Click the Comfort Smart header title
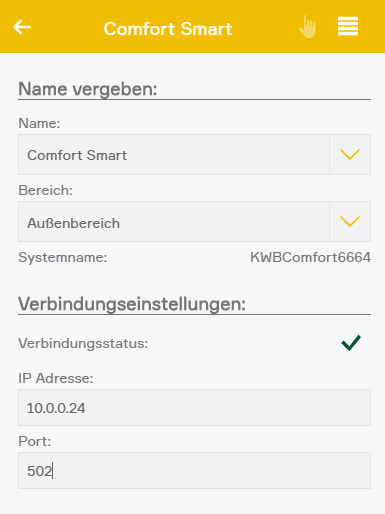Screen dimensions: 385x514 click(x=168, y=29)
